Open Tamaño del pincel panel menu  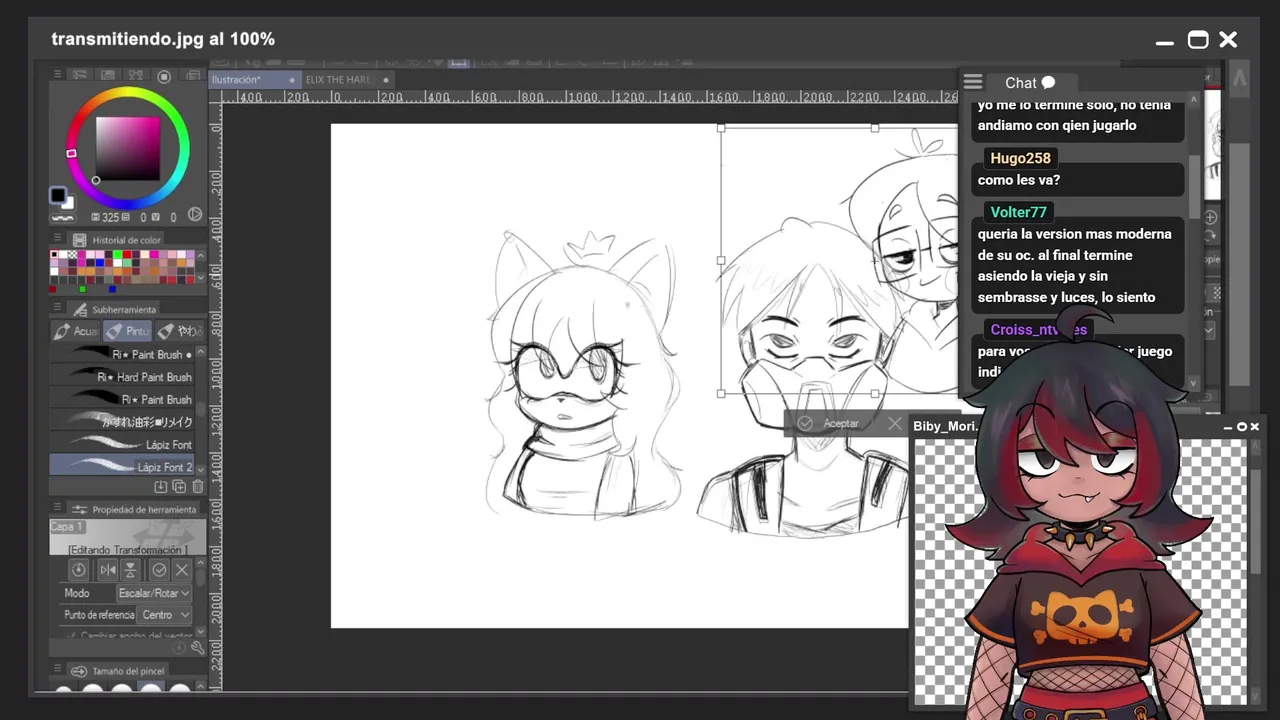[x=57, y=670]
